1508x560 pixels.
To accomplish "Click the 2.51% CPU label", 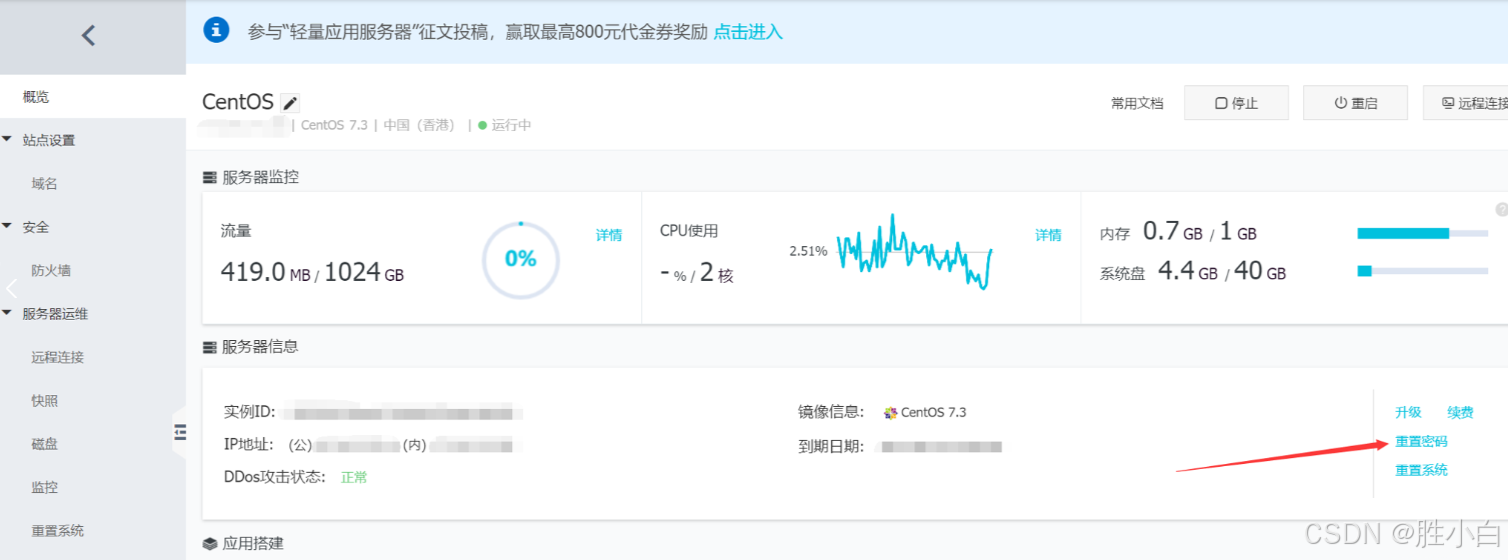I will (808, 251).
